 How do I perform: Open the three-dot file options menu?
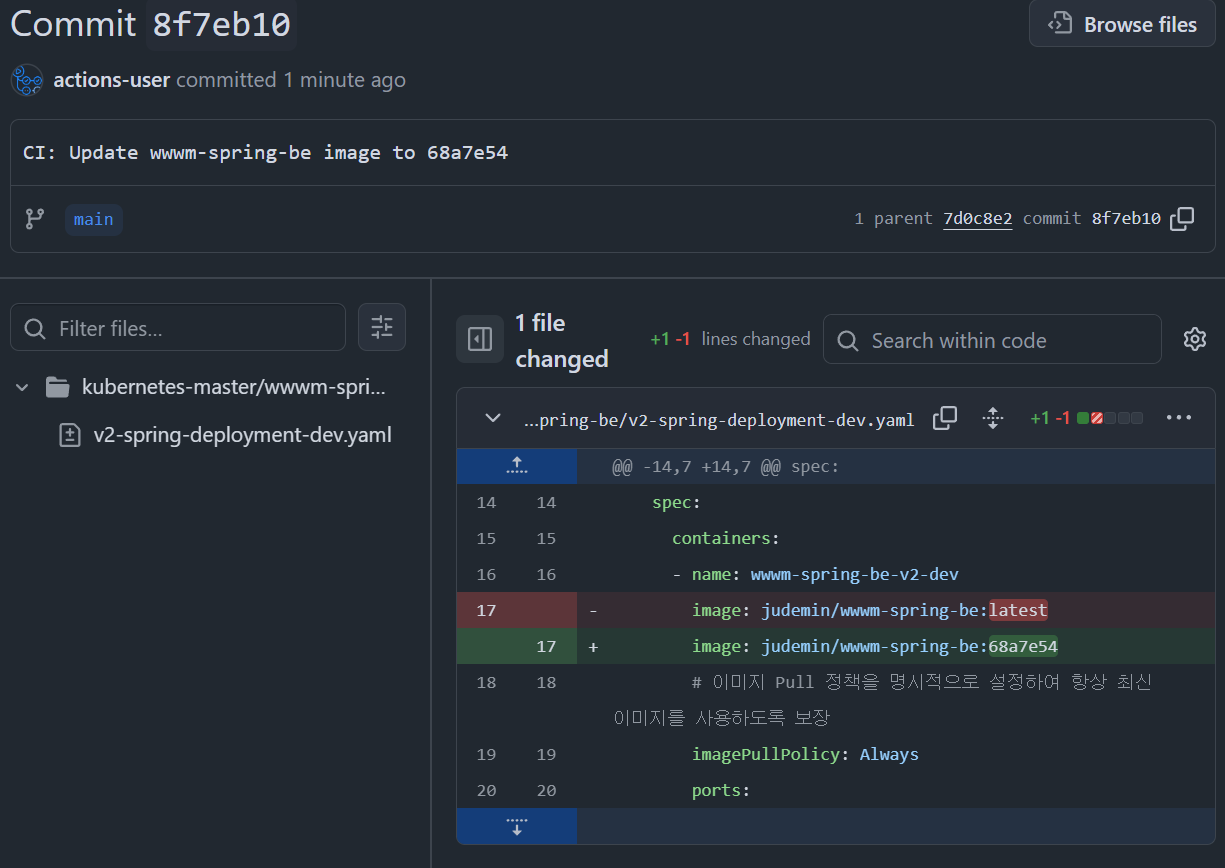(1179, 418)
